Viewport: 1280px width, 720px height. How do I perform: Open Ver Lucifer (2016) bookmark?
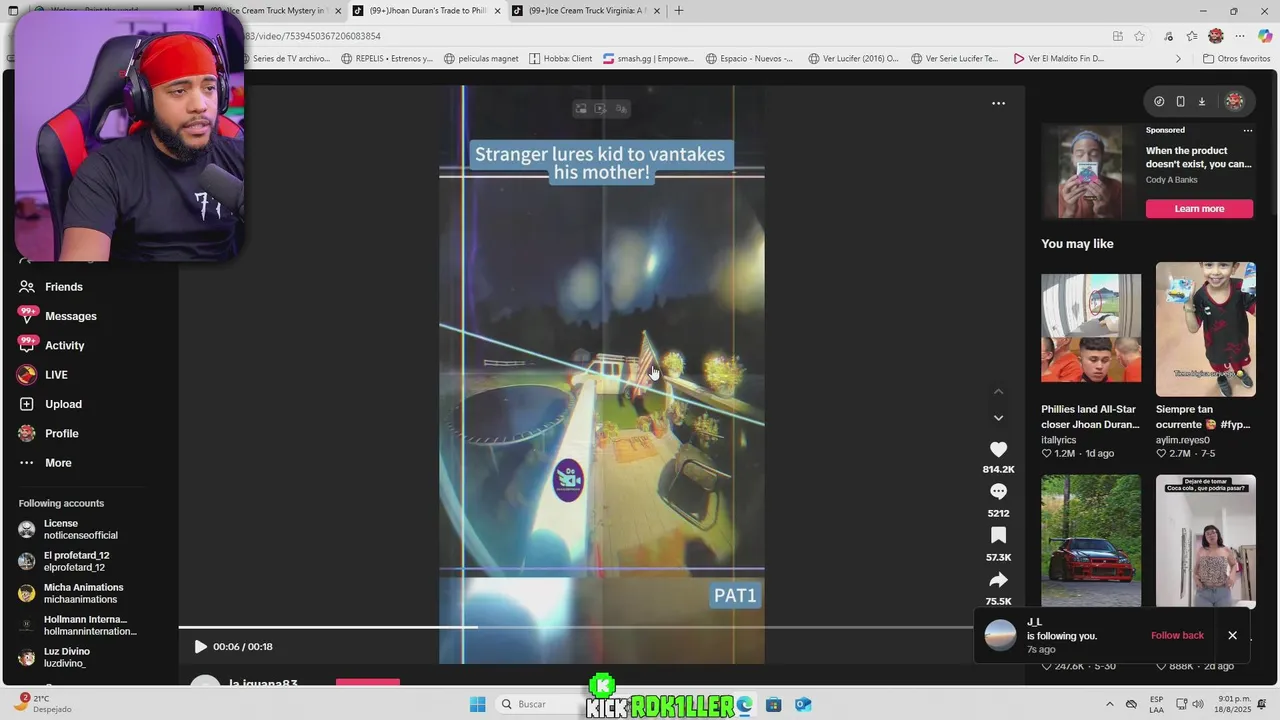coord(854,59)
